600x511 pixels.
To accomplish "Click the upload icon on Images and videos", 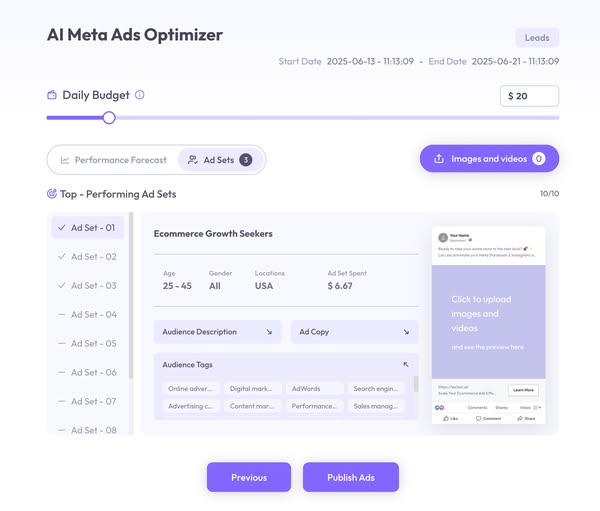I will 438,159.
